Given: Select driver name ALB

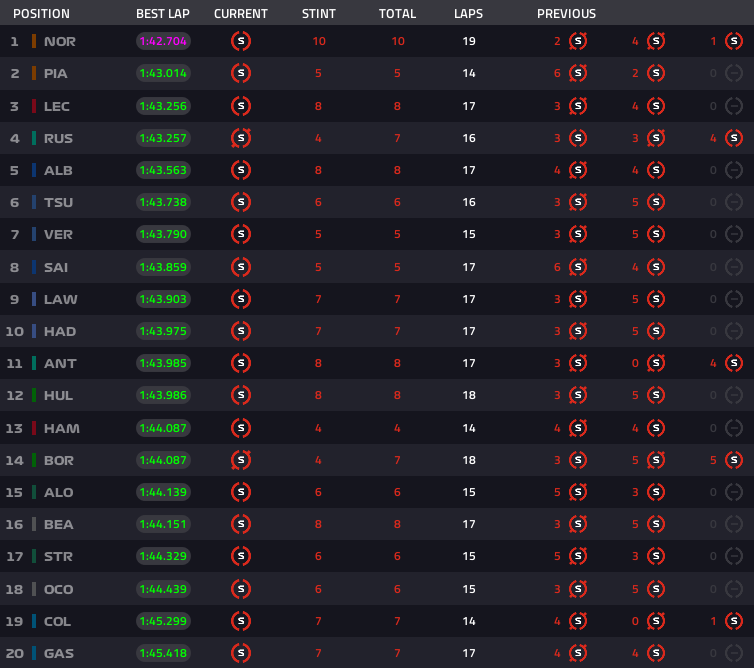Looking at the screenshot, I should point(58,170).
